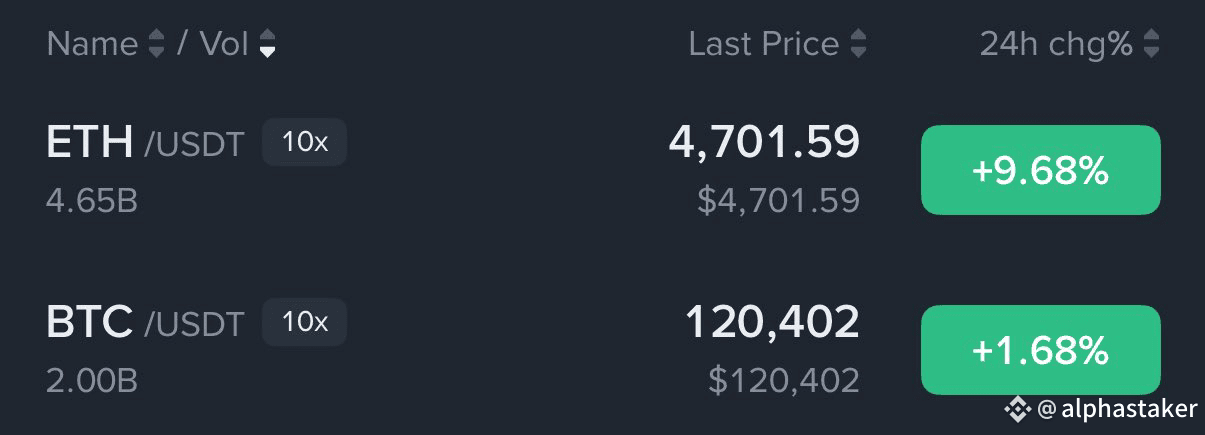Image resolution: width=1205 pixels, height=435 pixels.
Task: Click the Last Price header label
Action: pos(764,44)
